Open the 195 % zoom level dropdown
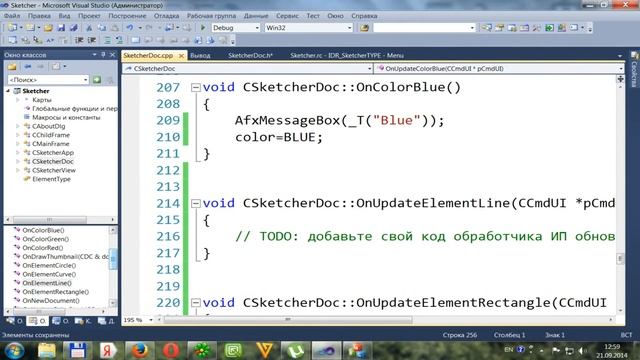The width and height of the screenshot is (640, 360). (151, 320)
